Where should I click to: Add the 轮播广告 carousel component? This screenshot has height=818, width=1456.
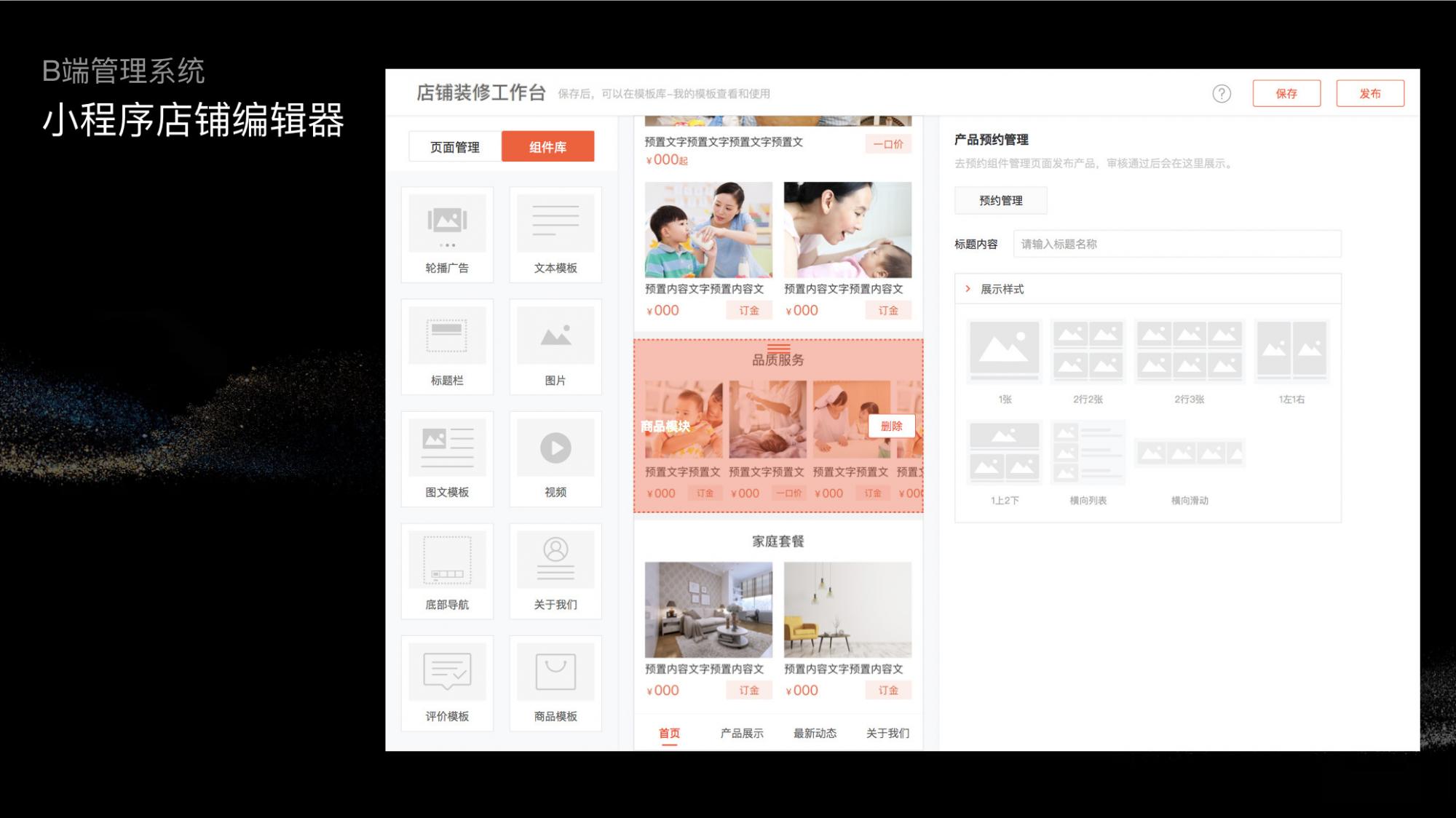(x=447, y=234)
